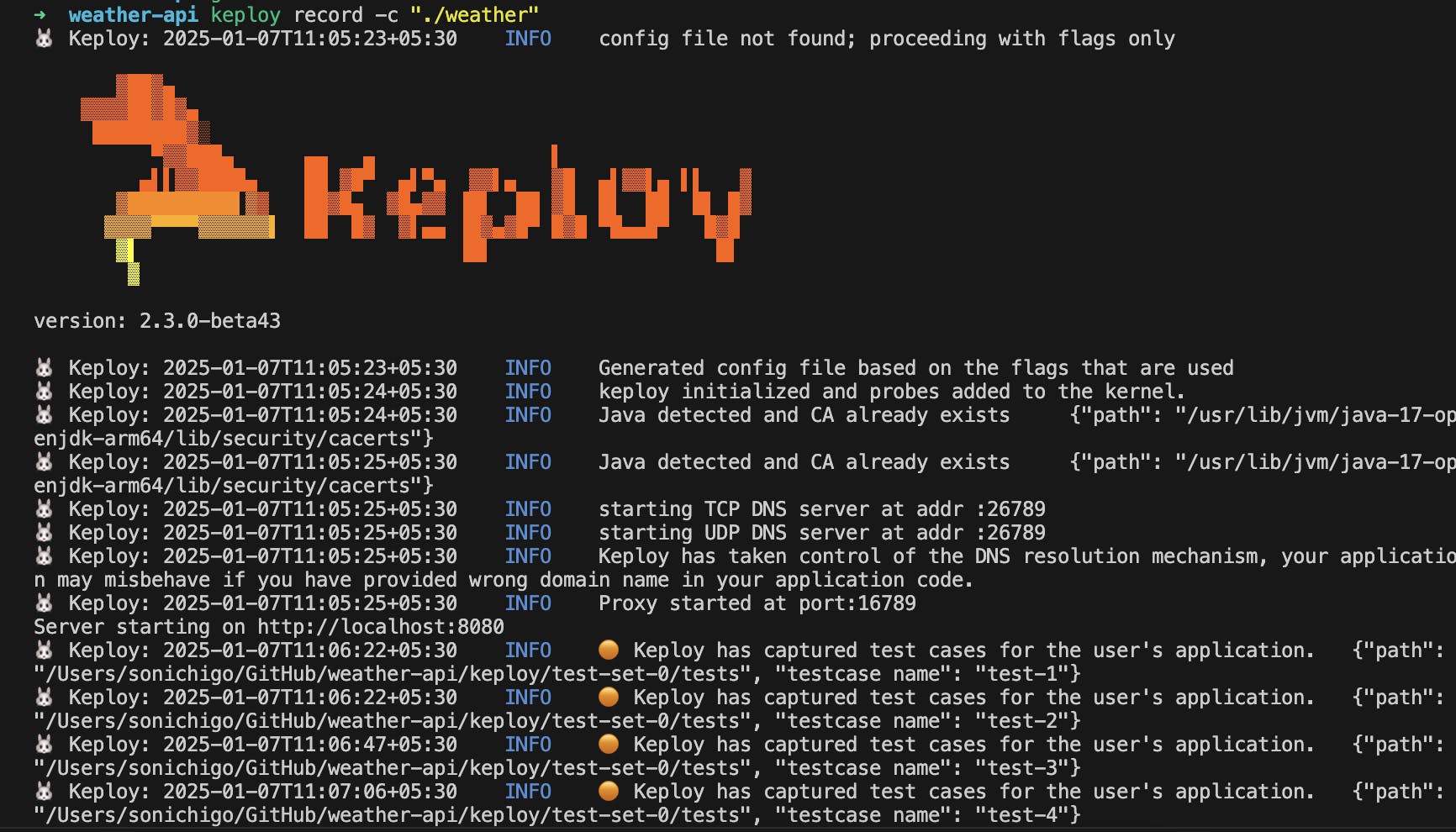This screenshot has width=1456, height=832.
Task: Click the timestamp 2025-01-07T11:06:47+05:30
Action: tap(310, 745)
